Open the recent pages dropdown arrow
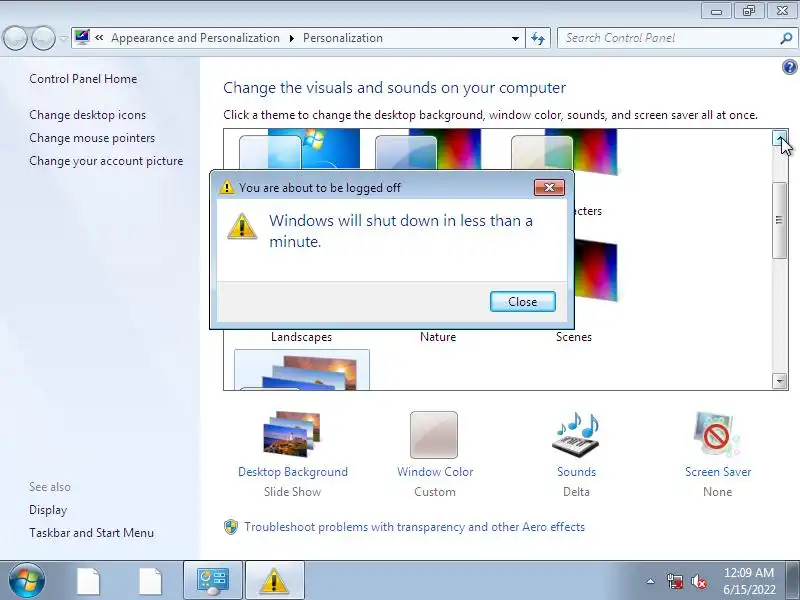The width and height of the screenshot is (800, 600). (63, 38)
